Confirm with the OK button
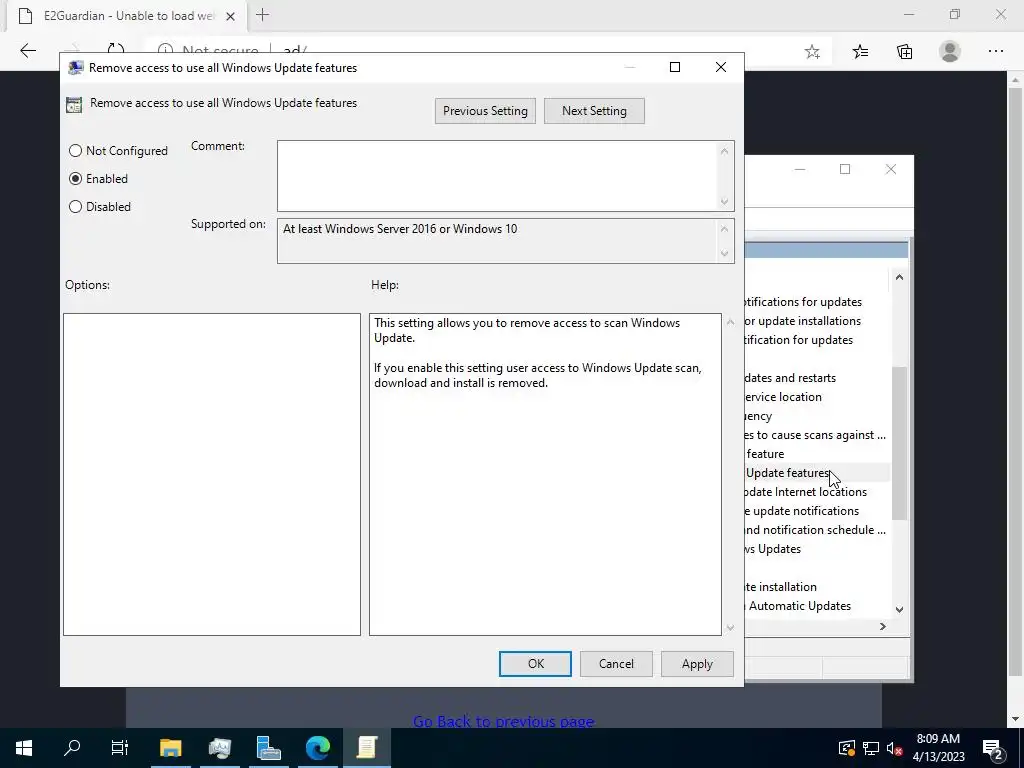Viewport: 1024px width, 768px height. (x=536, y=664)
